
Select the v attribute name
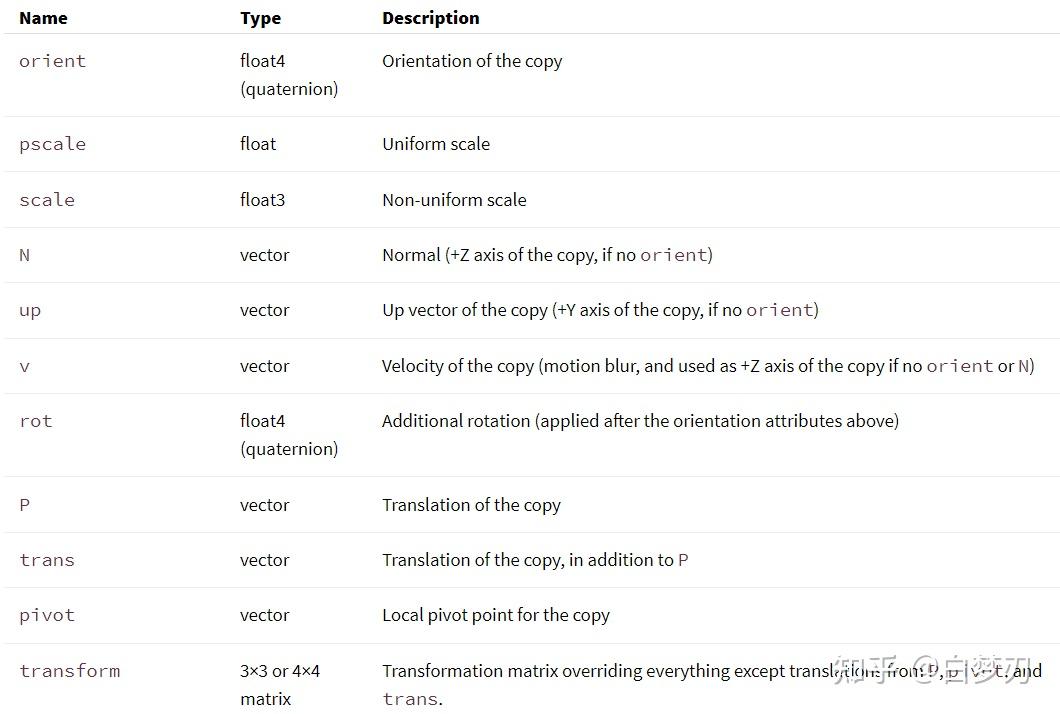[x=25, y=366]
